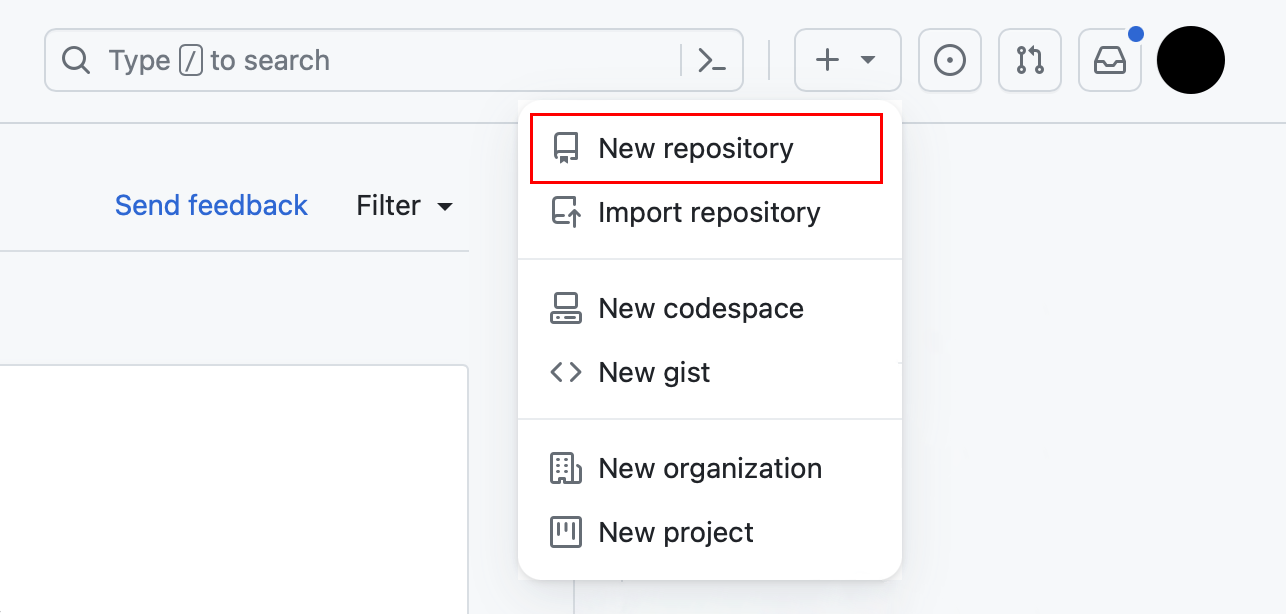Open the Filter dropdown
Screen dimensions: 1286x614
pos(405,206)
